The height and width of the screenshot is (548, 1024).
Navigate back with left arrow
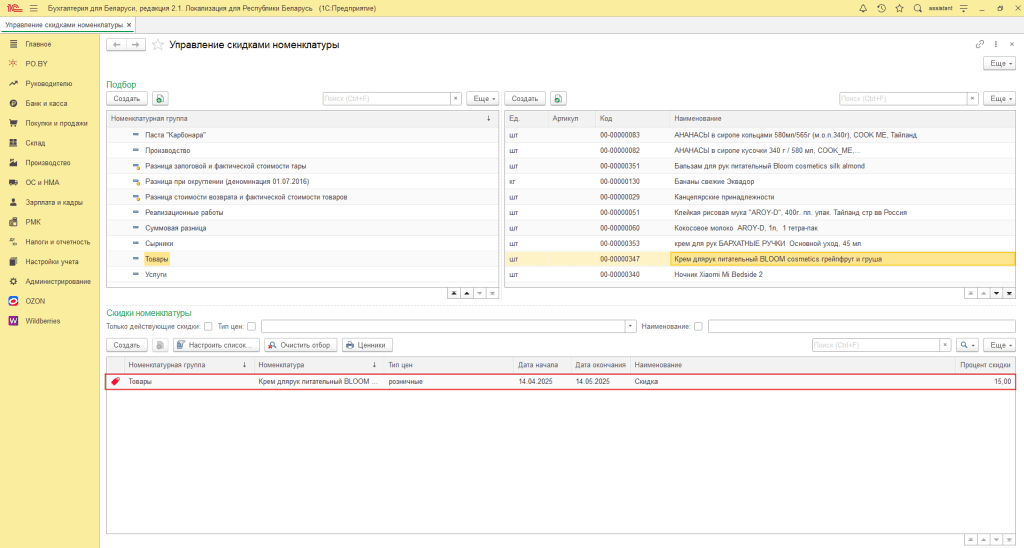click(116, 45)
